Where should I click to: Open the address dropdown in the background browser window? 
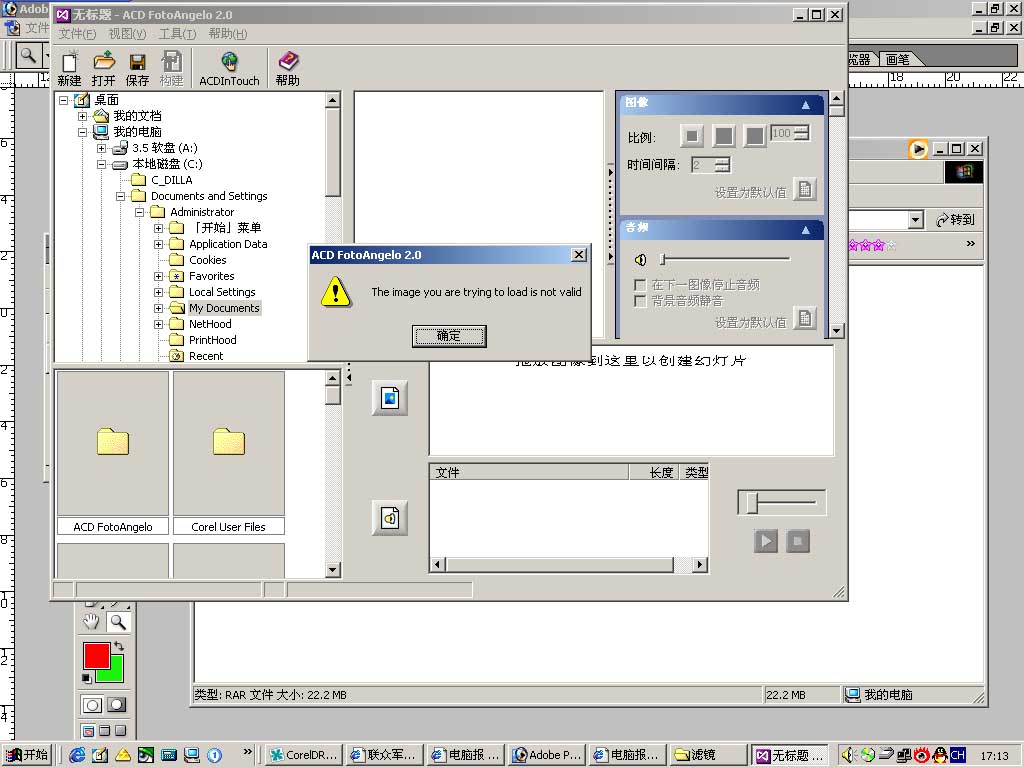(x=916, y=220)
